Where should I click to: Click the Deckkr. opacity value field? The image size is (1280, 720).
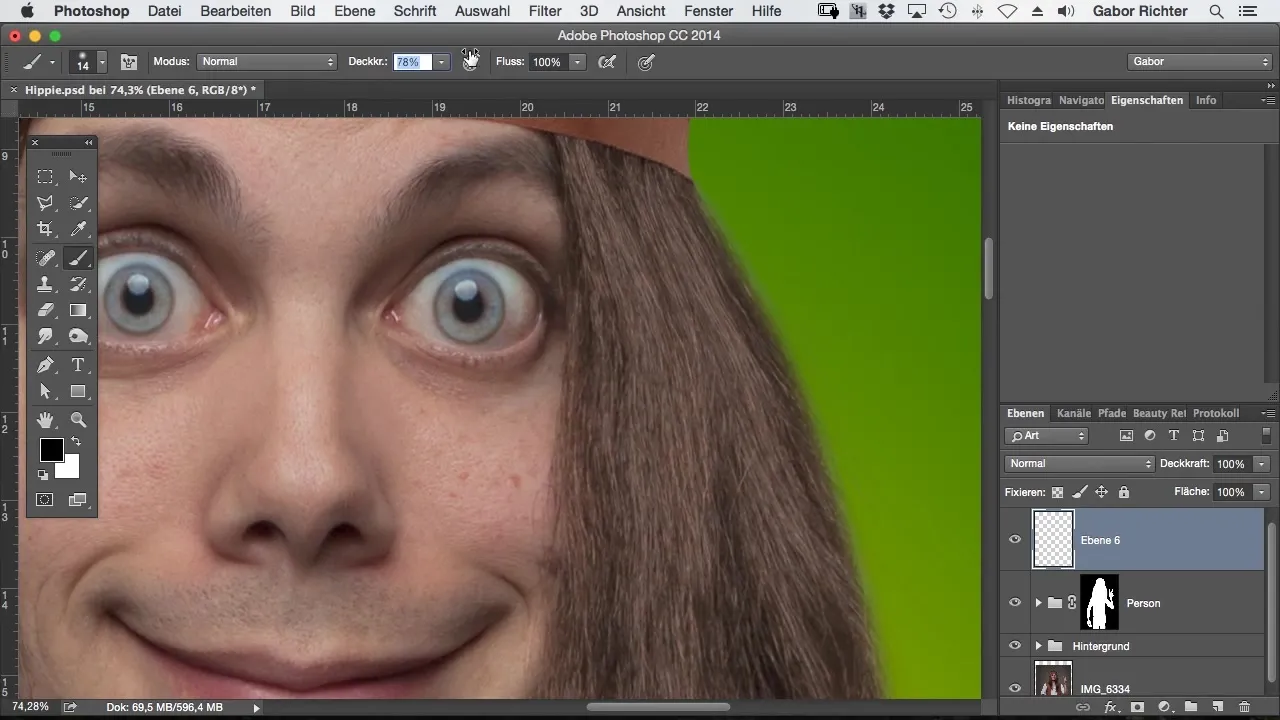click(413, 62)
